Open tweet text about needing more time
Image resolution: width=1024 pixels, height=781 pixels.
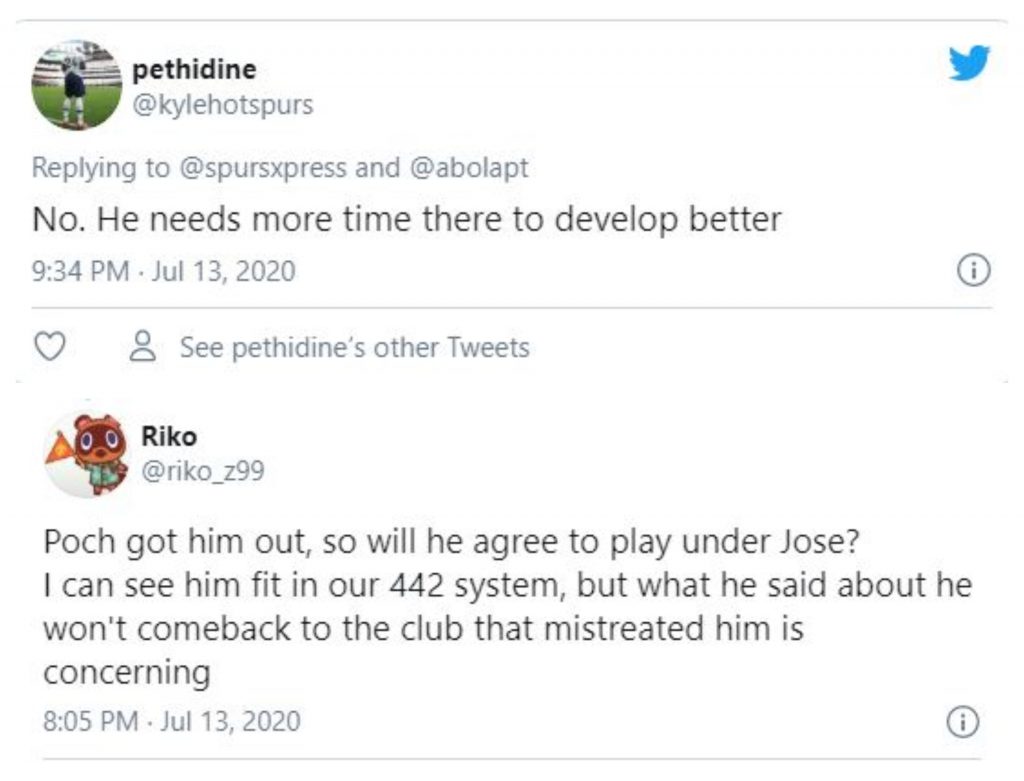click(x=406, y=219)
